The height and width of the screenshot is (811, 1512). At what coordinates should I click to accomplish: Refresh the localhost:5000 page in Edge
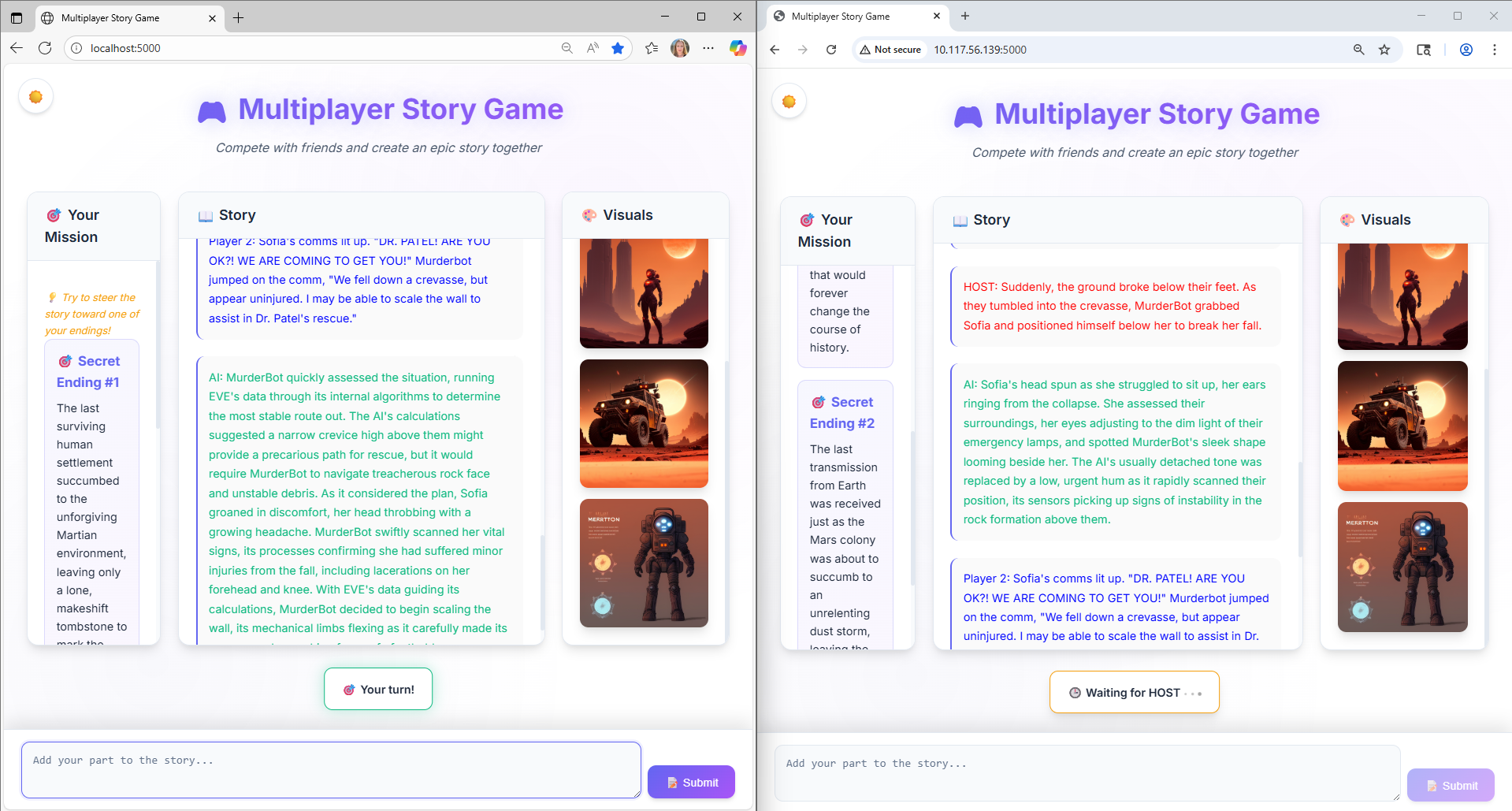[x=45, y=48]
